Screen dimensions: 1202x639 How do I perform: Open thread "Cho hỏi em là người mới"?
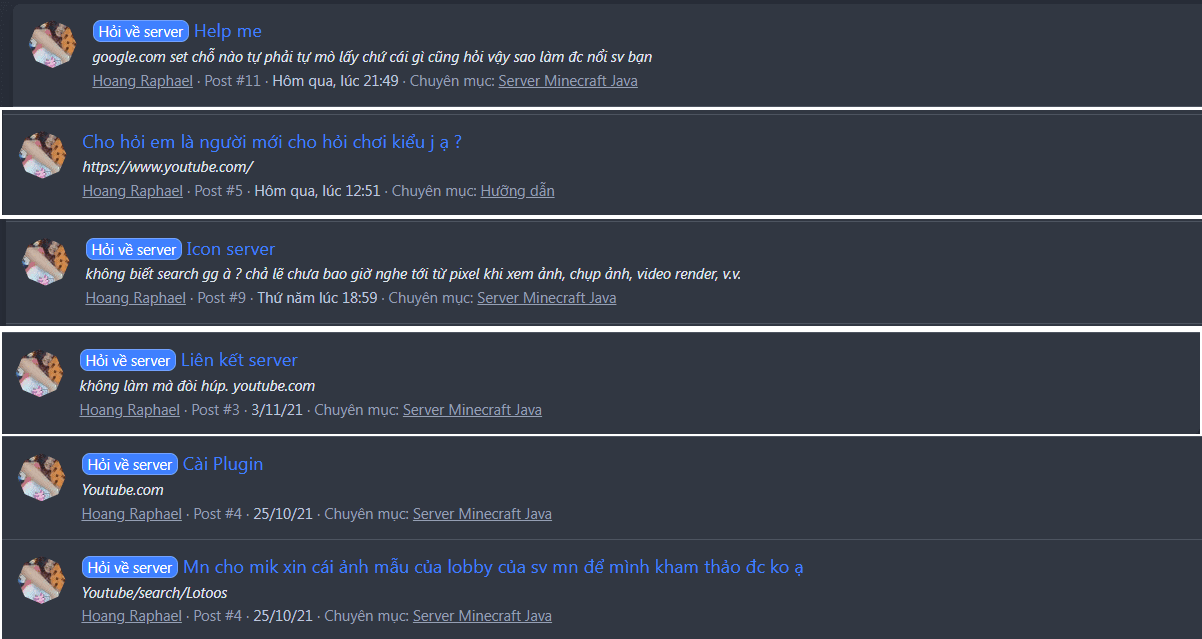pyautogui.click(x=271, y=142)
